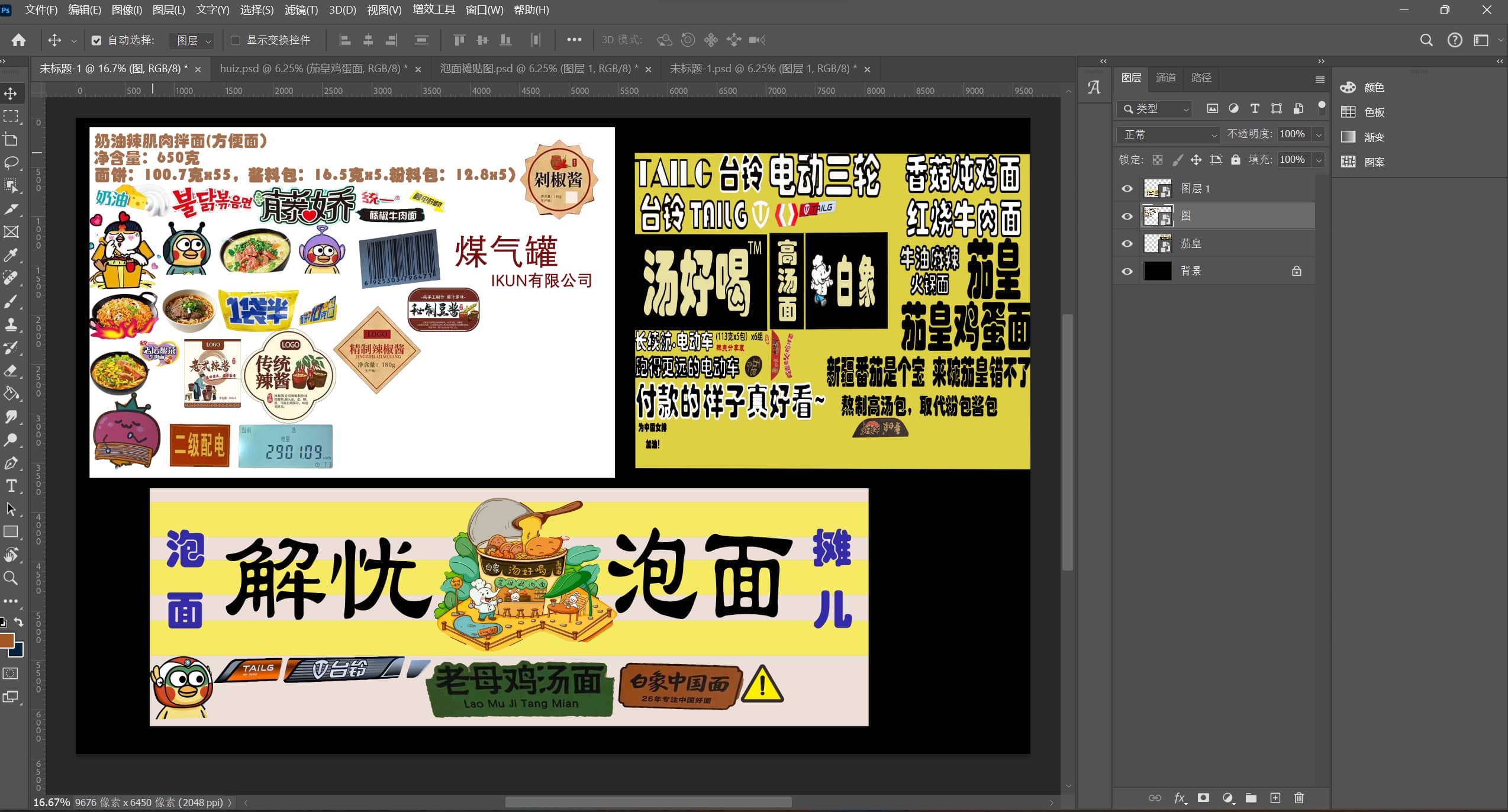The image size is (1508, 812).
Task: Open the Help question mark icon
Action: click(1455, 40)
